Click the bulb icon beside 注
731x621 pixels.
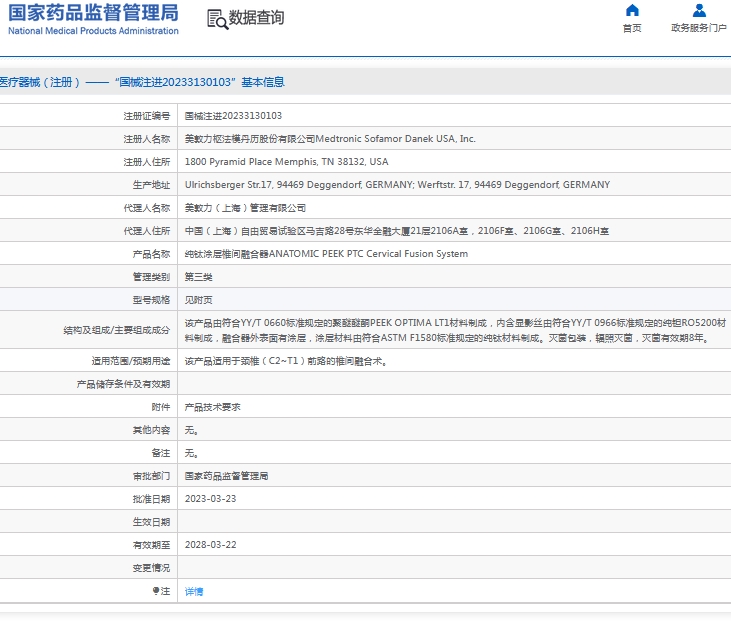(156, 591)
